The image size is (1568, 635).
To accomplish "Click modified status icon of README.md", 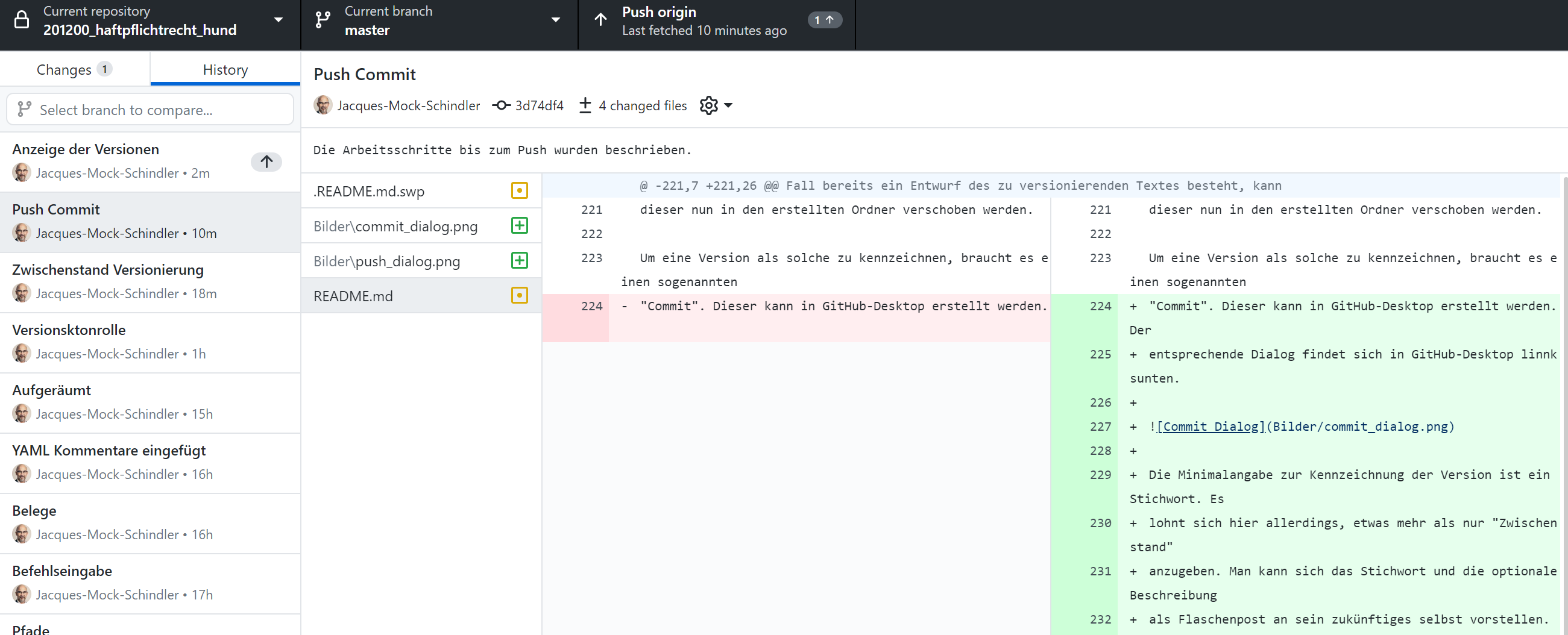I will point(519,296).
